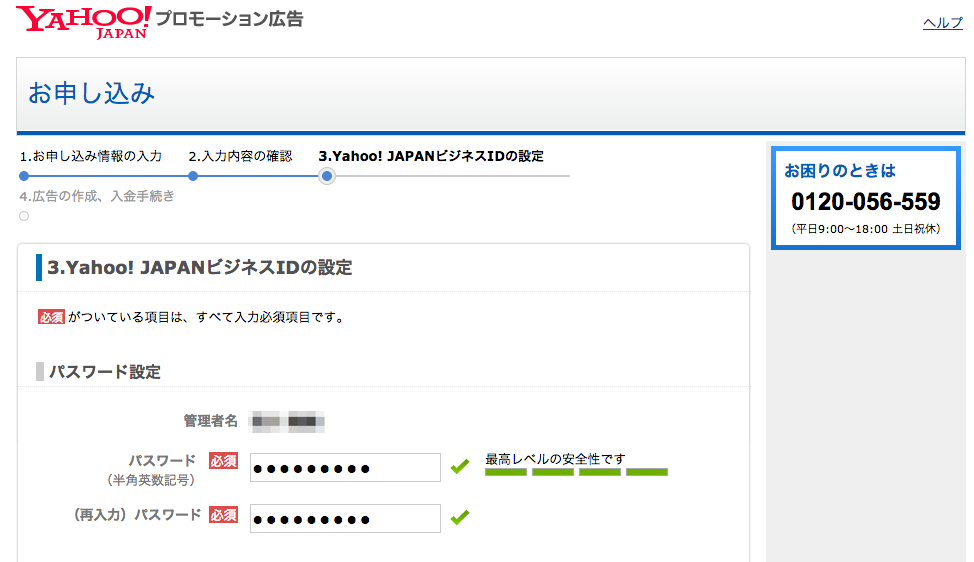Click the Yahoo! JAPAN logo
Image resolution: width=974 pixels, height=562 pixels.
pyautogui.click(x=83, y=22)
